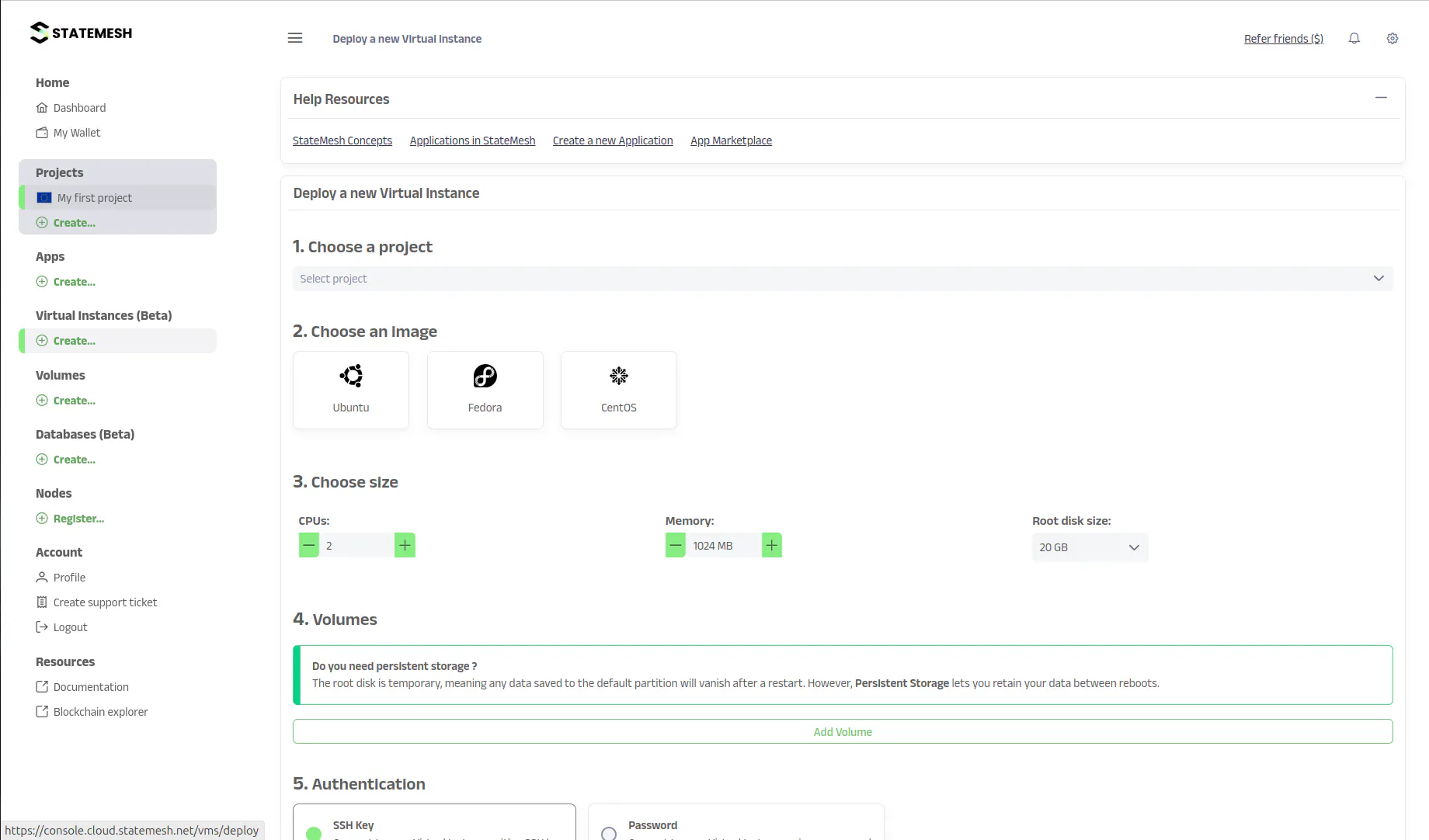This screenshot has height=840, width=1429.
Task: Open StateMesh Concepts help link
Action: 342,141
